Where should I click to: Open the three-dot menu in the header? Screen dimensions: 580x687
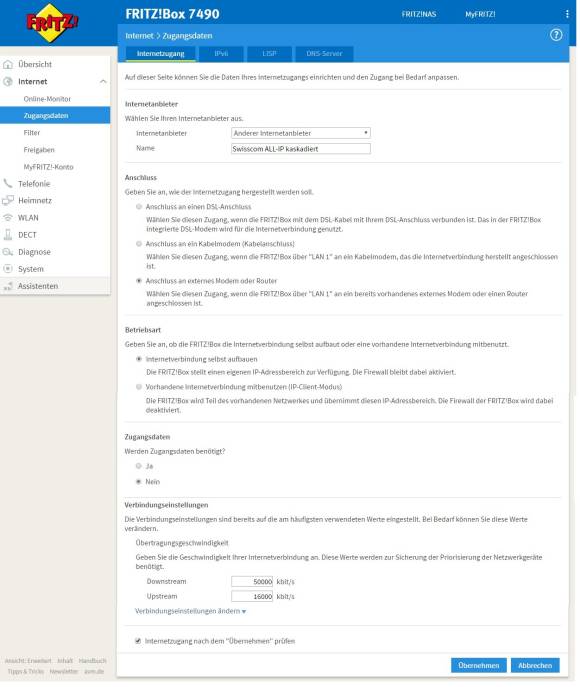pyautogui.click(x=567, y=14)
